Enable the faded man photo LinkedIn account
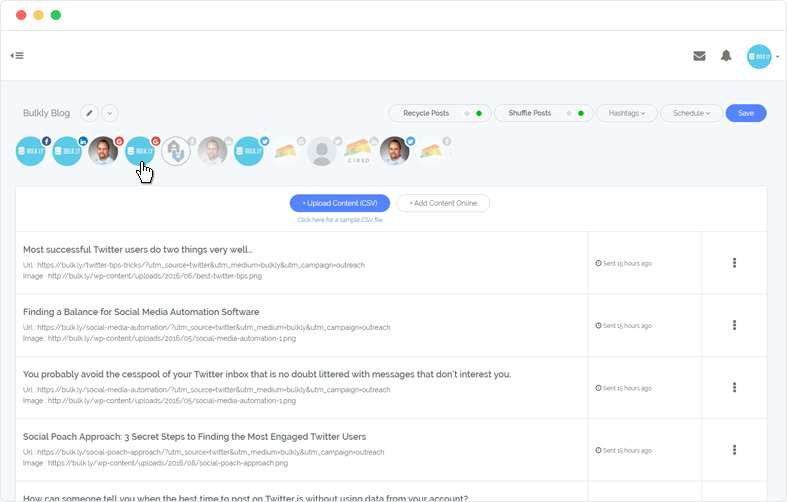Viewport: 787px width, 502px height. click(x=213, y=151)
